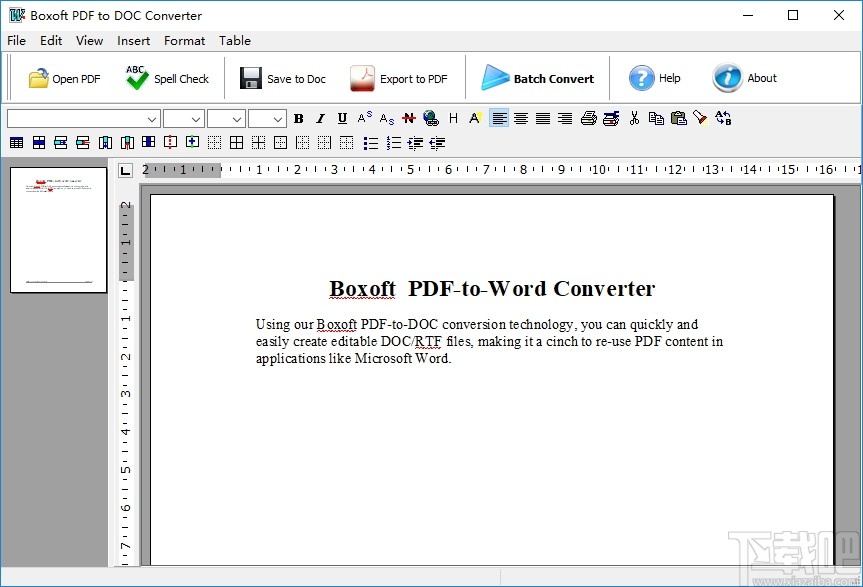This screenshot has width=863, height=587.
Task: Apply center text alignment
Action: click(x=521, y=118)
